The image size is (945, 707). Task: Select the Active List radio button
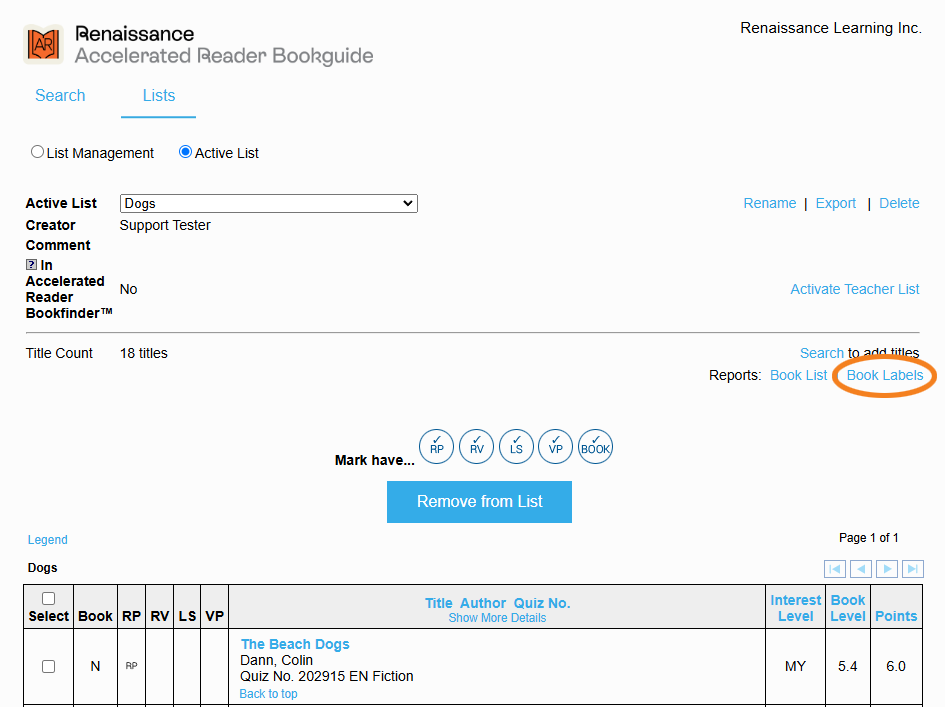[x=186, y=152]
